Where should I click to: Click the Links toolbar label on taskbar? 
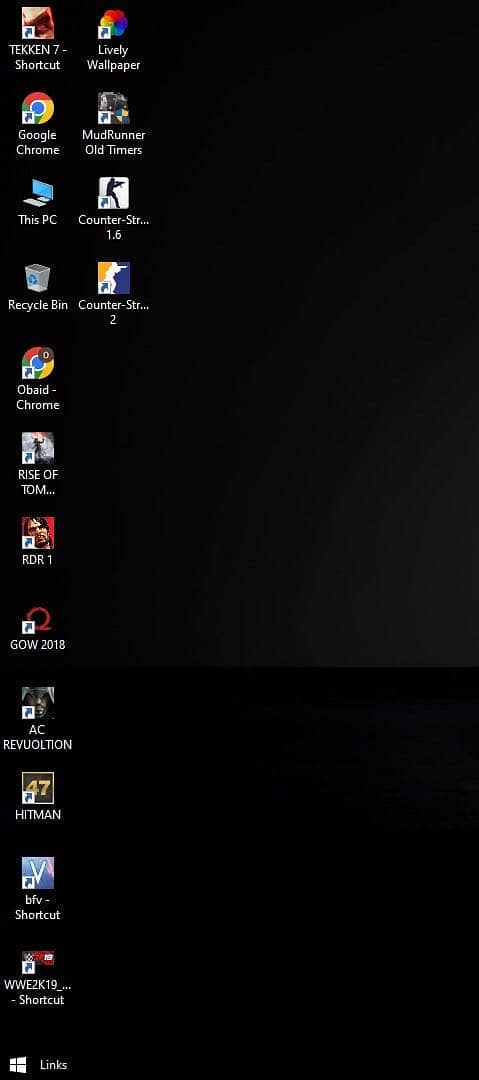54,1065
